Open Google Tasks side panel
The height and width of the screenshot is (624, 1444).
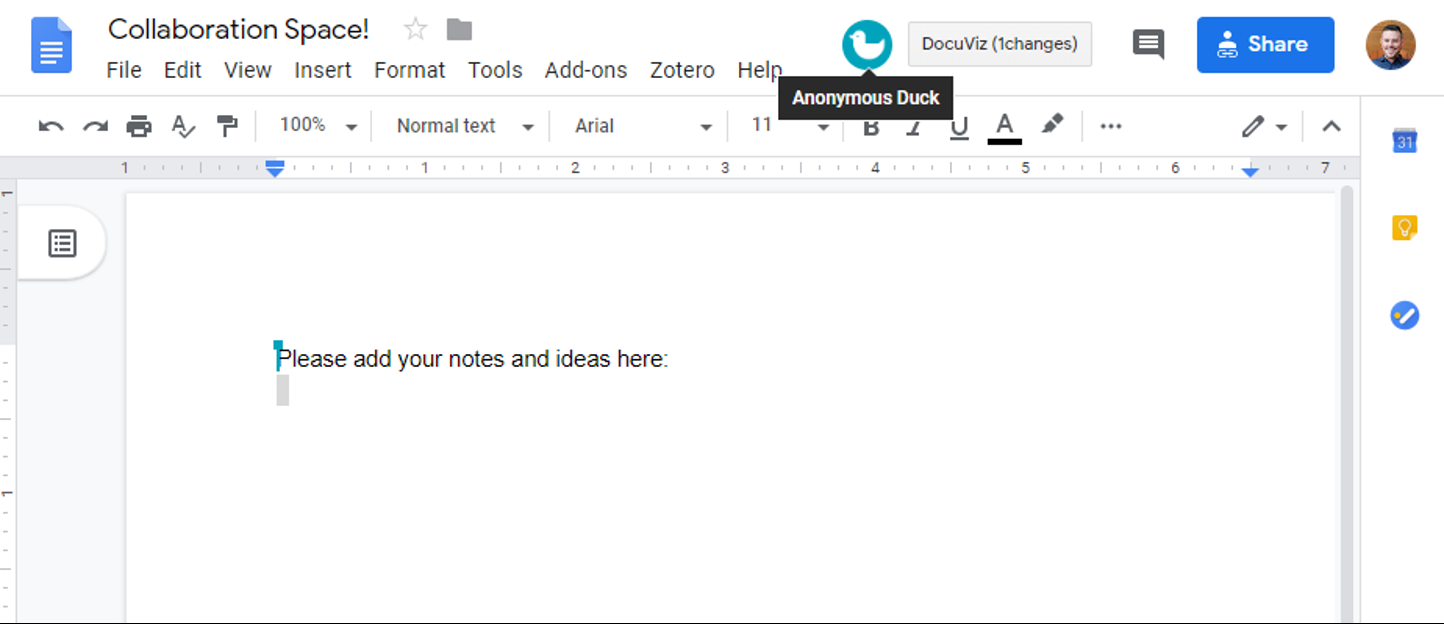coord(1405,316)
